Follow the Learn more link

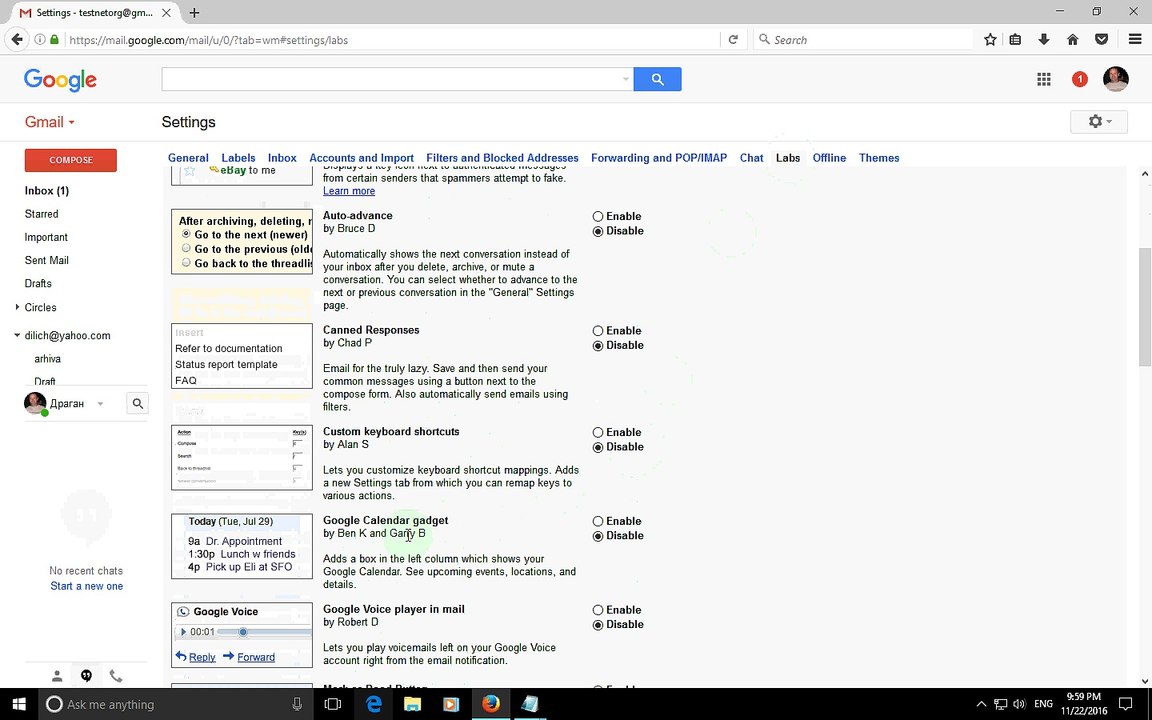coord(349,191)
